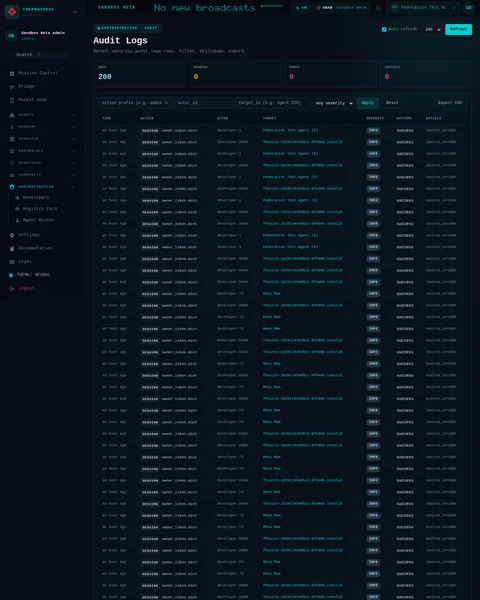Click the target_id filter field
This screenshot has height=600, width=480.
pyautogui.click(x=271, y=103)
